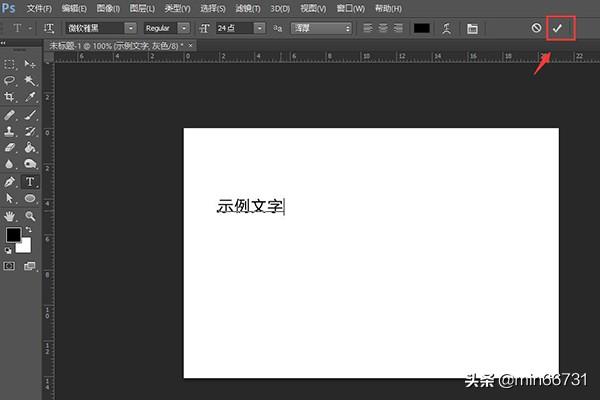Cancel current text edits
Viewport: 600px width, 400px height.
pyautogui.click(x=536, y=28)
